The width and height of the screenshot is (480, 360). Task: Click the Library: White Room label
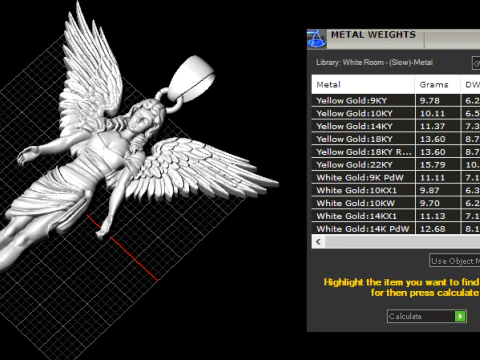(374, 62)
